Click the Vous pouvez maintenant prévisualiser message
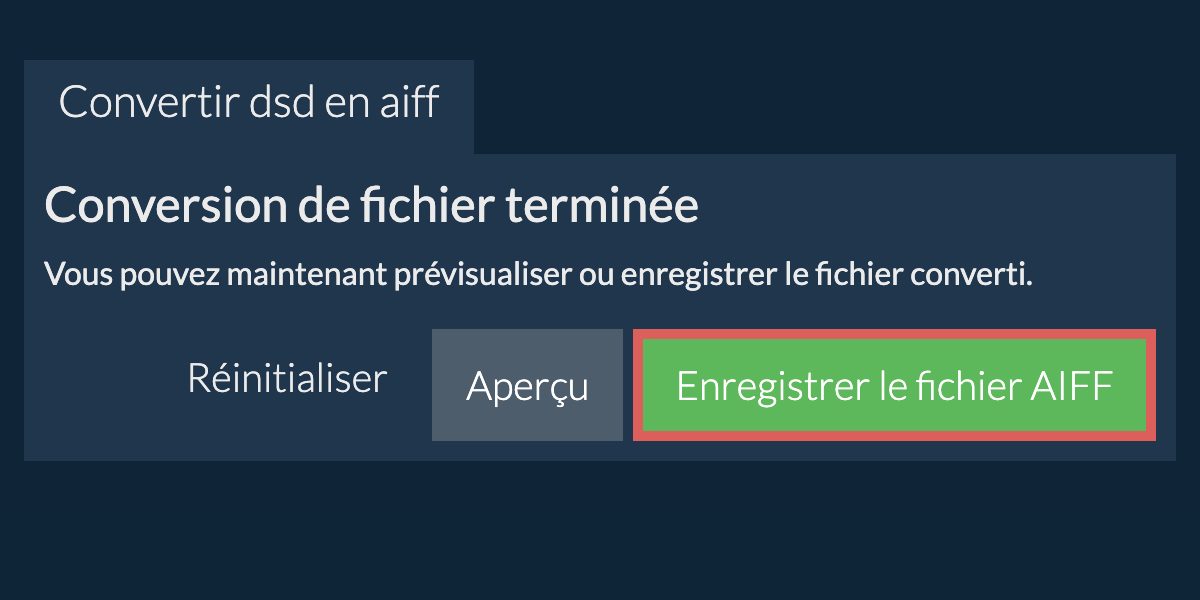This screenshot has width=1200, height=600. pyautogui.click(x=538, y=274)
